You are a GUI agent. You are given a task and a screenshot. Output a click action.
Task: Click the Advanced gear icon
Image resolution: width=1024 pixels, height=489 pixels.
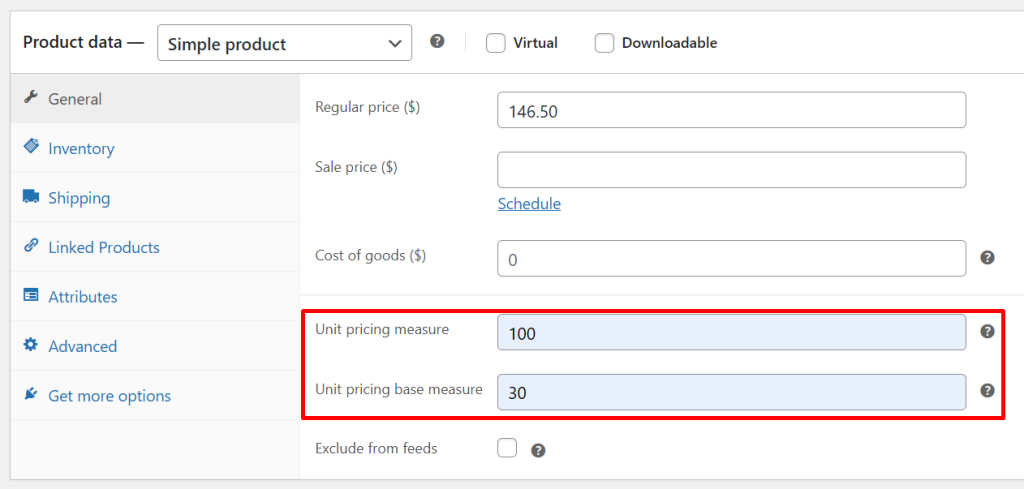[x=30, y=345]
